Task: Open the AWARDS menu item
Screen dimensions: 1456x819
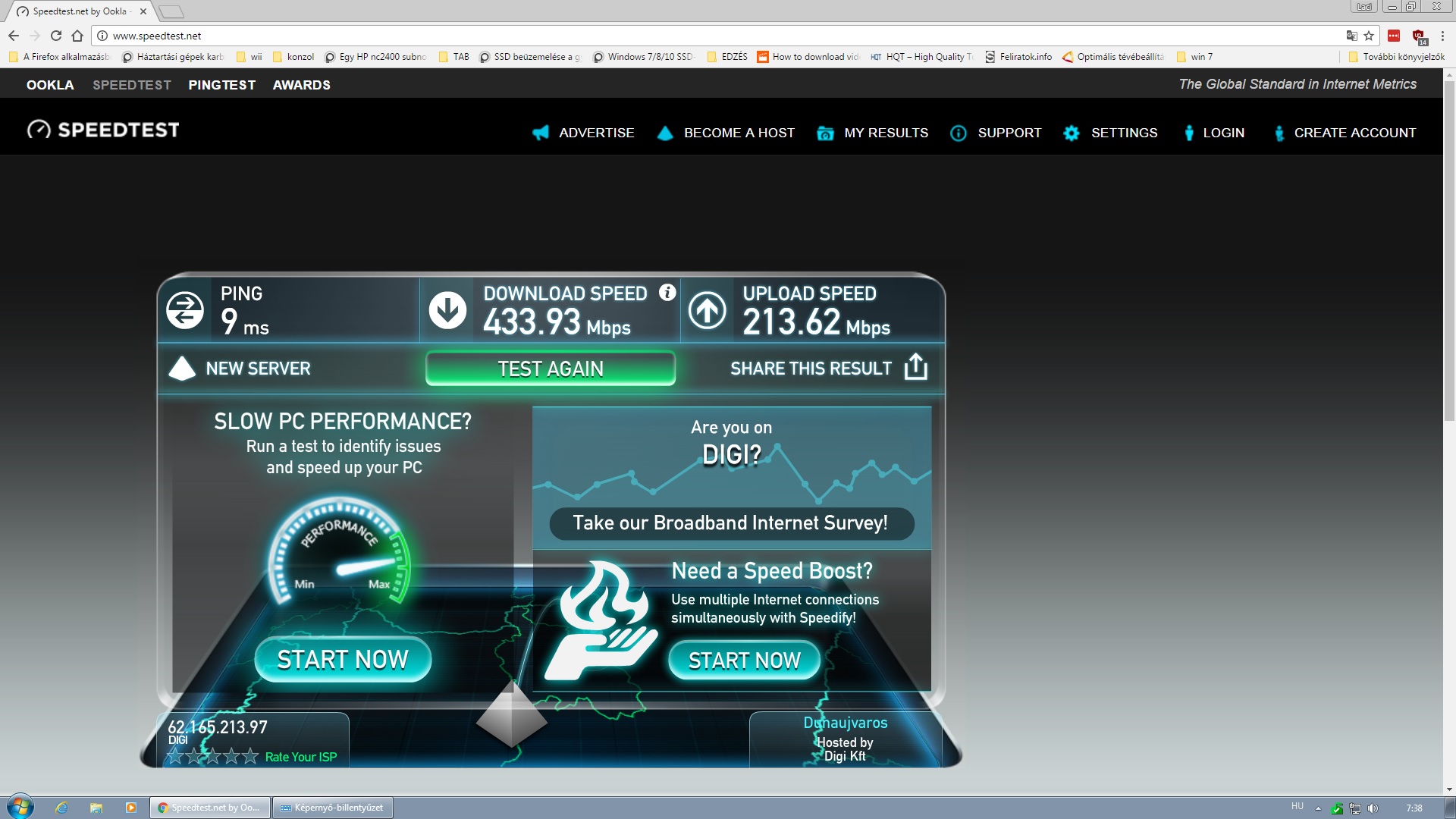Action: 302,85
